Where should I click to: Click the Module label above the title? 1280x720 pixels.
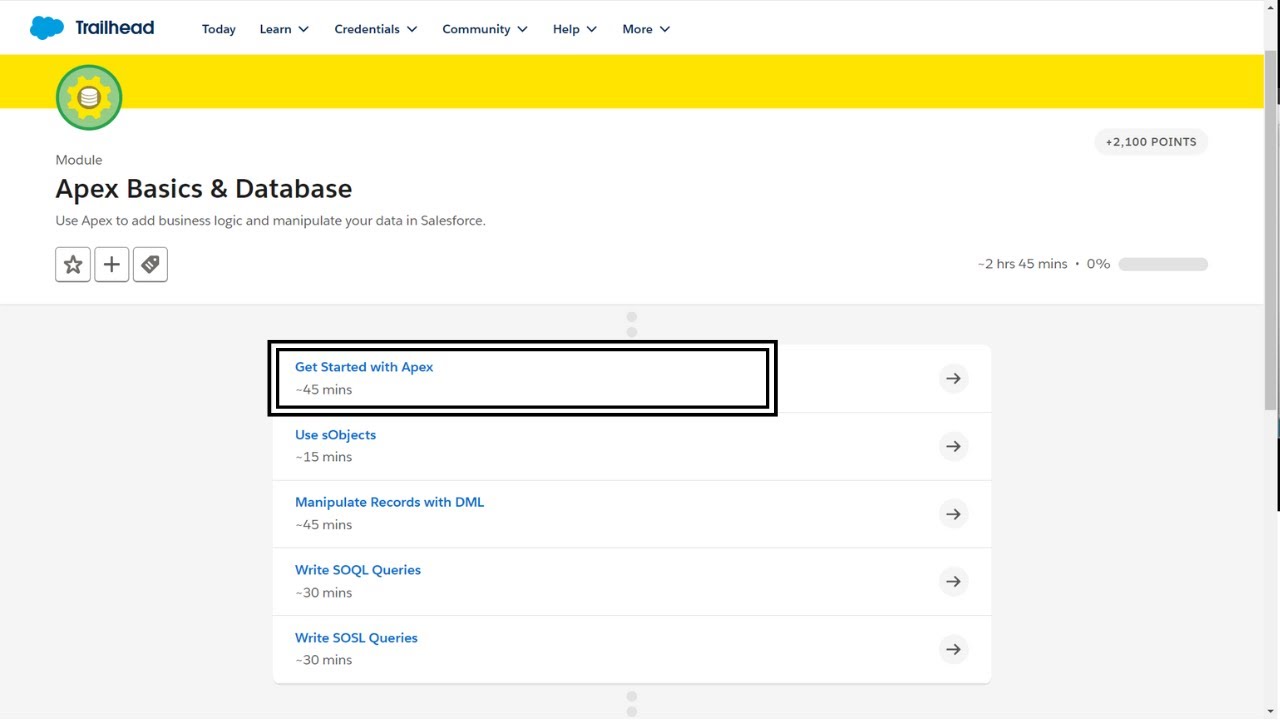click(x=79, y=160)
